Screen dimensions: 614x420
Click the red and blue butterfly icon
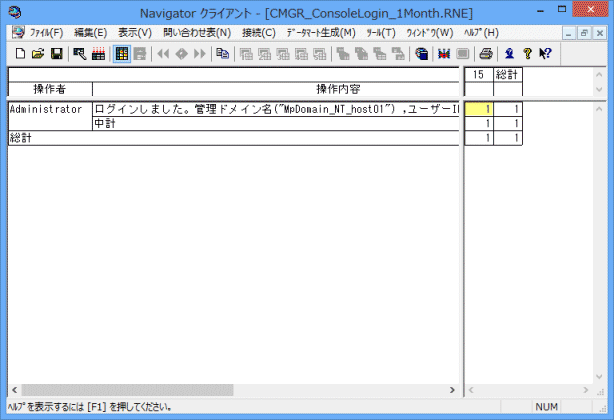pos(444,53)
